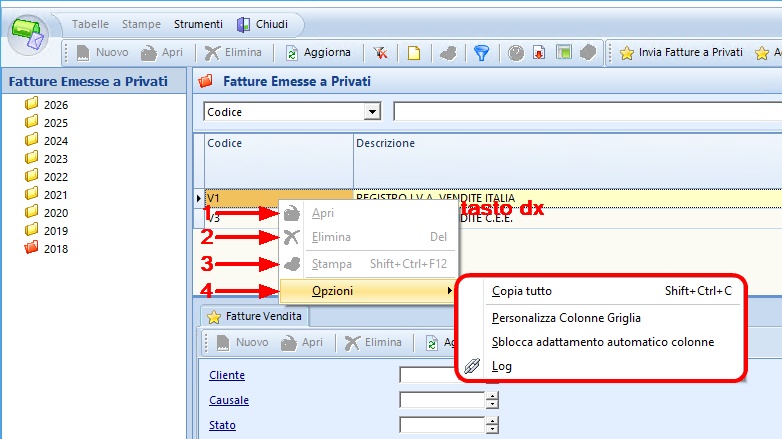Click the blue funnel filter icon
The height and width of the screenshot is (439, 782).
[x=481, y=53]
